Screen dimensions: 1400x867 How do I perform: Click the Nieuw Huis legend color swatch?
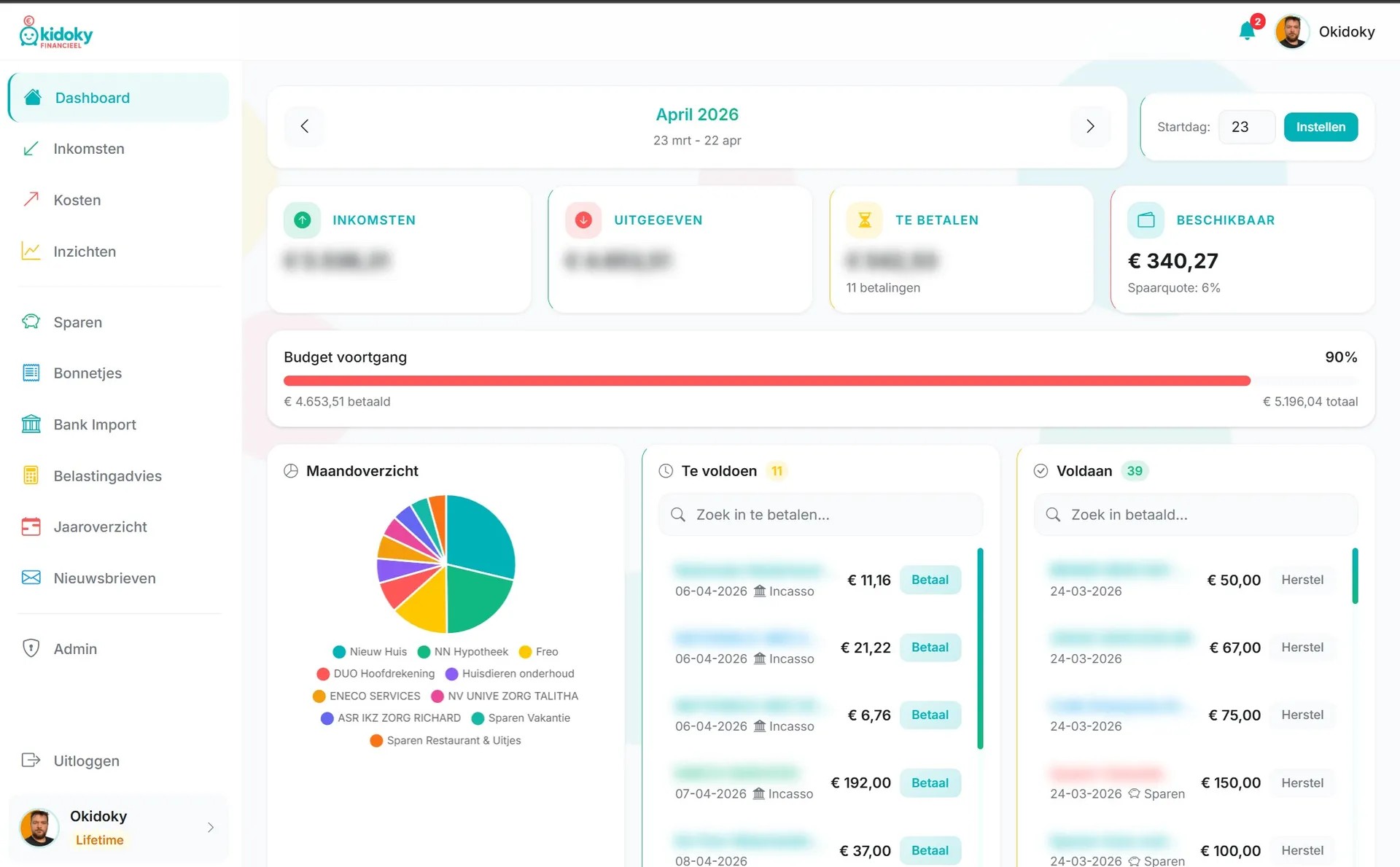339,652
